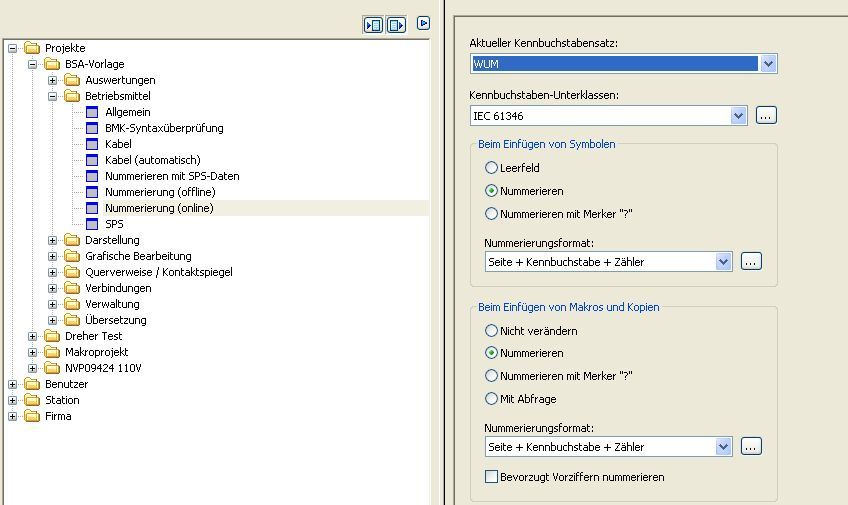This screenshot has height=505, width=848.
Task: Expand the Benutzer folder node
Action: click(x=12, y=384)
